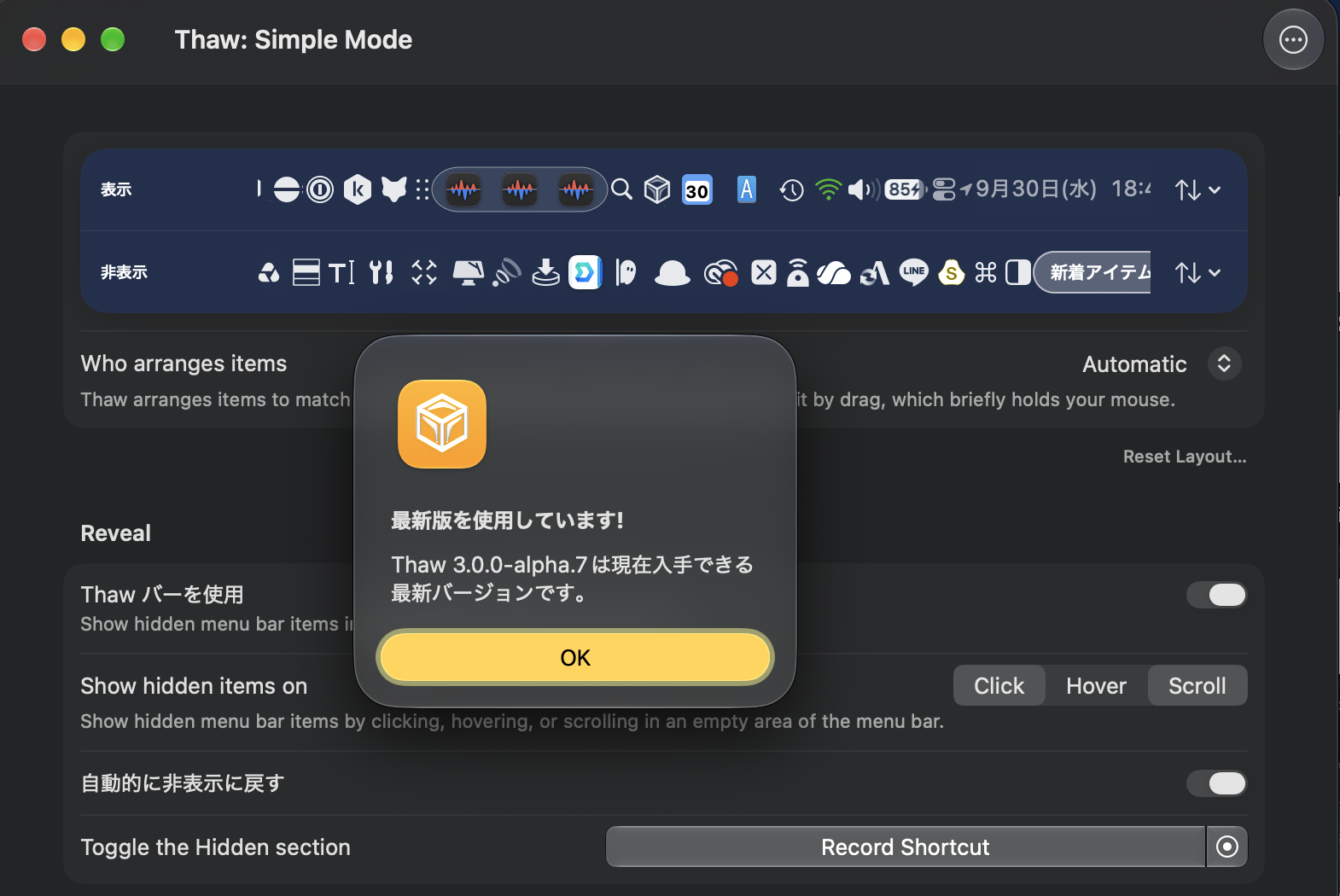Image resolution: width=1340 pixels, height=896 pixels.
Task: Toggle the 自動的に非表示に戻す switch
Action: 1216,783
